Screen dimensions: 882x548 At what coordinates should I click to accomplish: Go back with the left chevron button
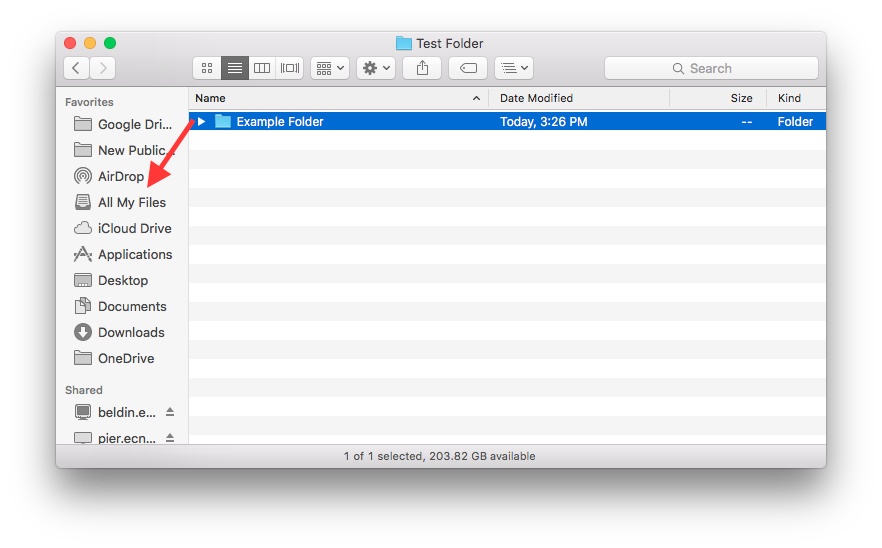click(x=77, y=68)
